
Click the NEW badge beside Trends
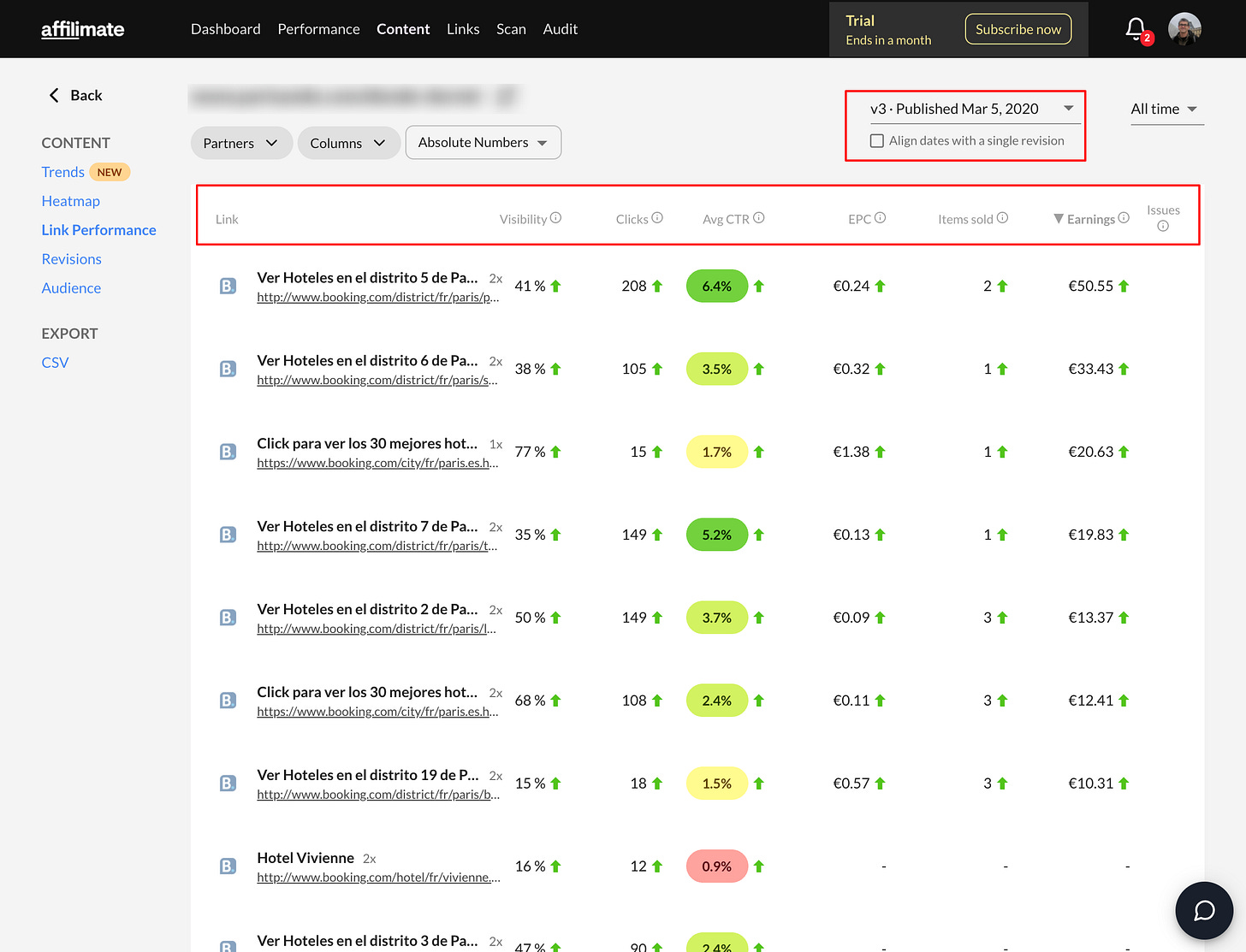[110, 172]
